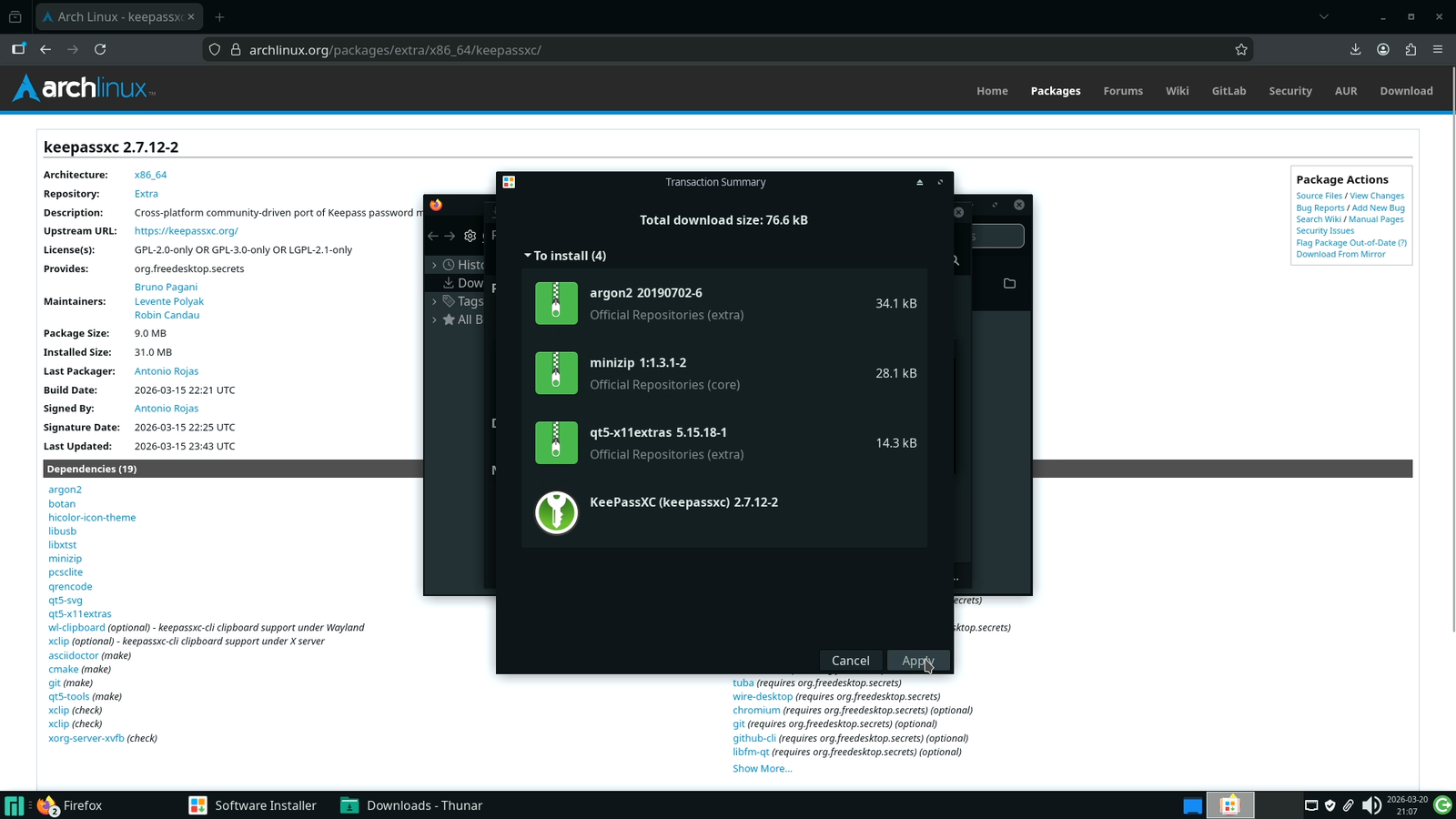This screenshot has height=819, width=1456.
Task: Close the Arch Linux keepassxc tab
Action: 191,16
